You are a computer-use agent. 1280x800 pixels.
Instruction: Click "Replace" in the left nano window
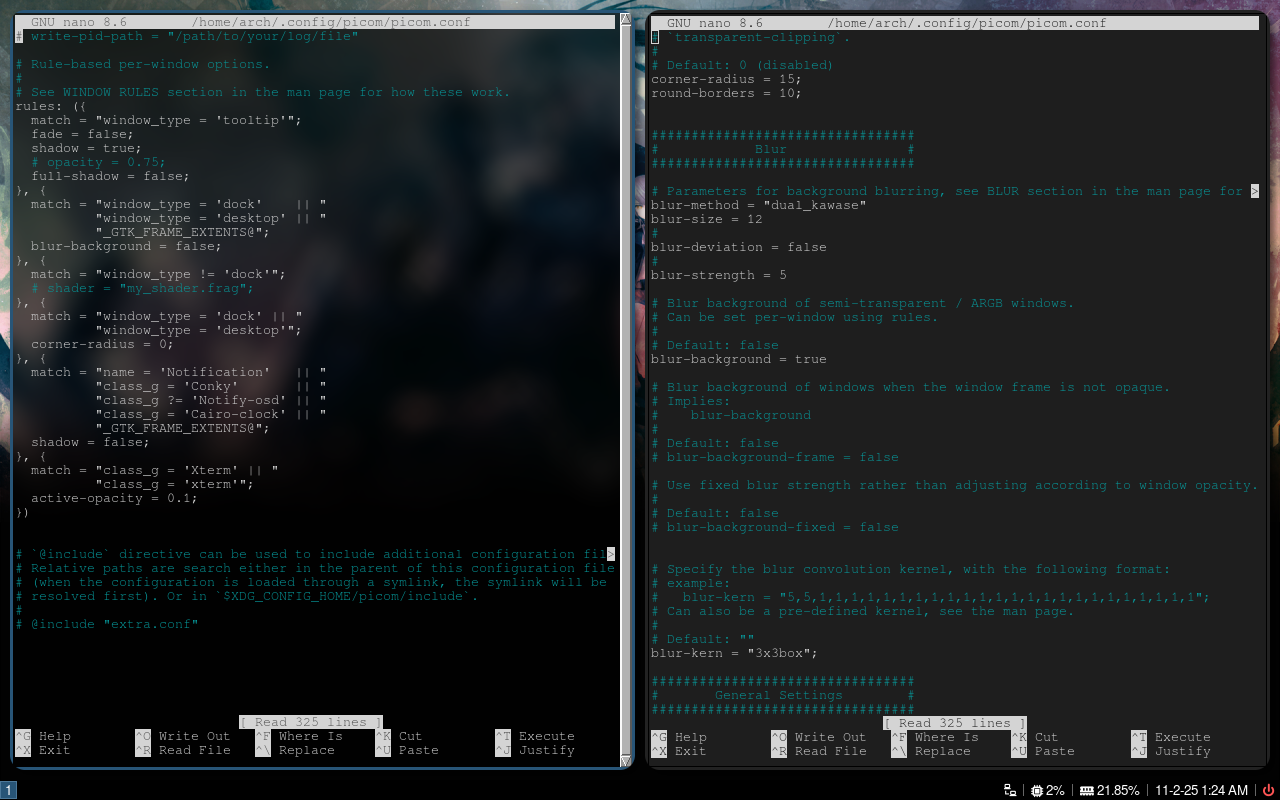click(x=307, y=750)
